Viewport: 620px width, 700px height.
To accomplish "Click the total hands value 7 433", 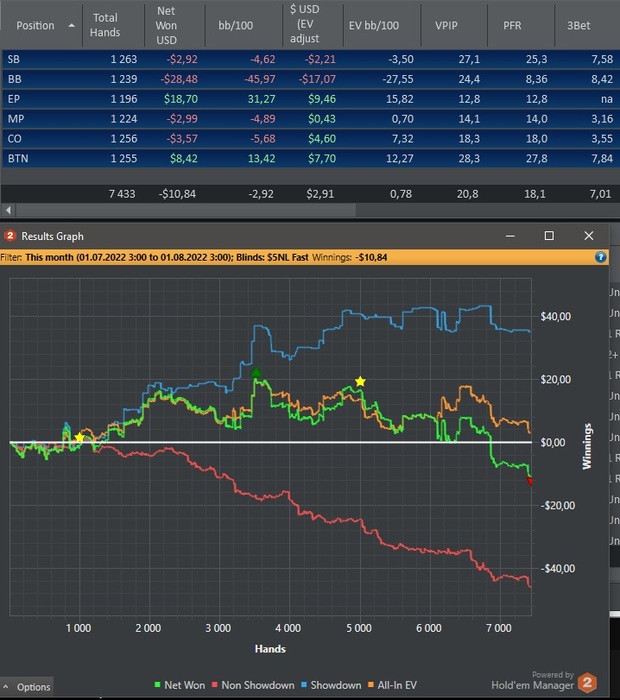I will click(x=122, y=194).
